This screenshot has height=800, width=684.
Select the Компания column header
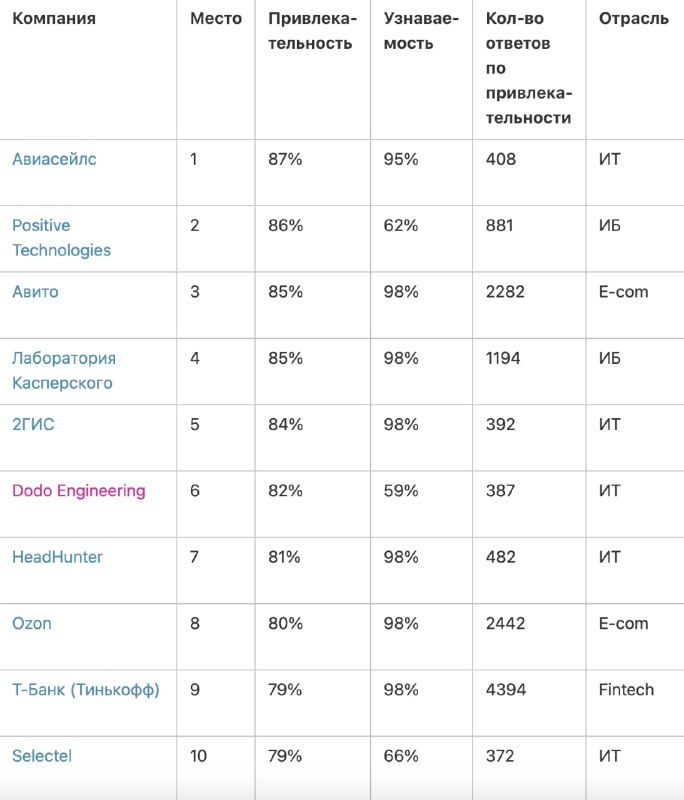54,18
